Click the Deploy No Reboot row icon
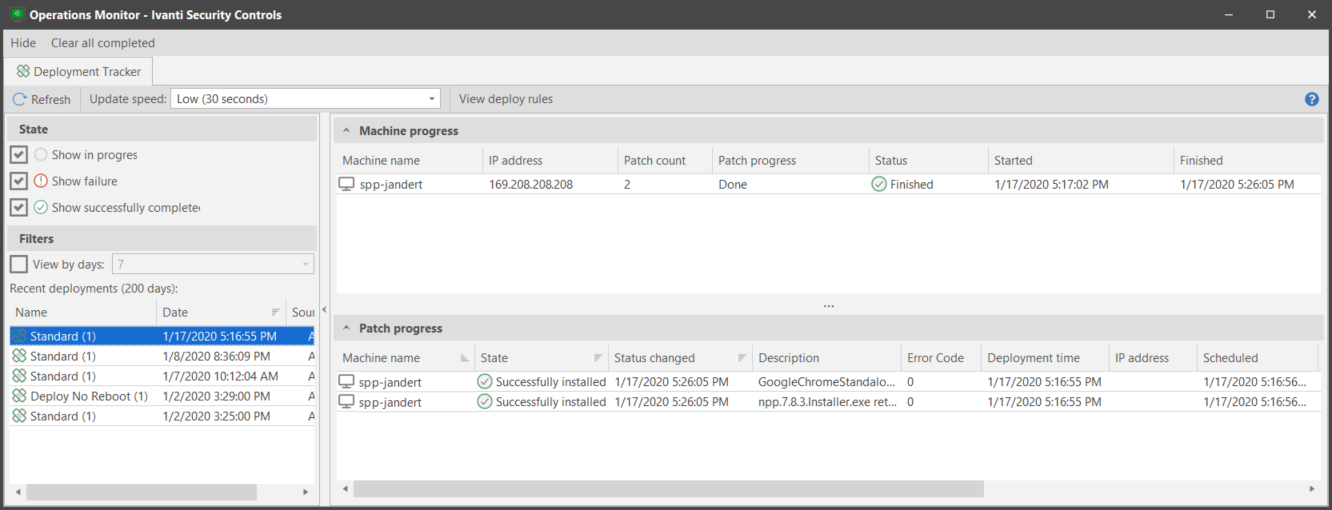The width and height of the screenshot is (1332, 510). point(19,396)
